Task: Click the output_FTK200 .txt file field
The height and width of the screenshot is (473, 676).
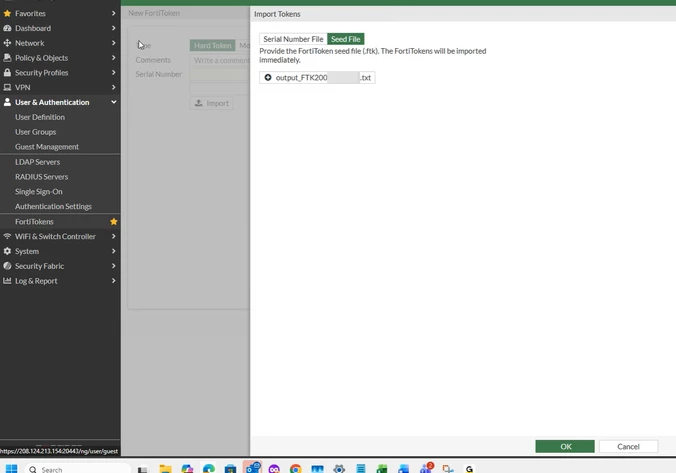Action: tap(317, 78)
